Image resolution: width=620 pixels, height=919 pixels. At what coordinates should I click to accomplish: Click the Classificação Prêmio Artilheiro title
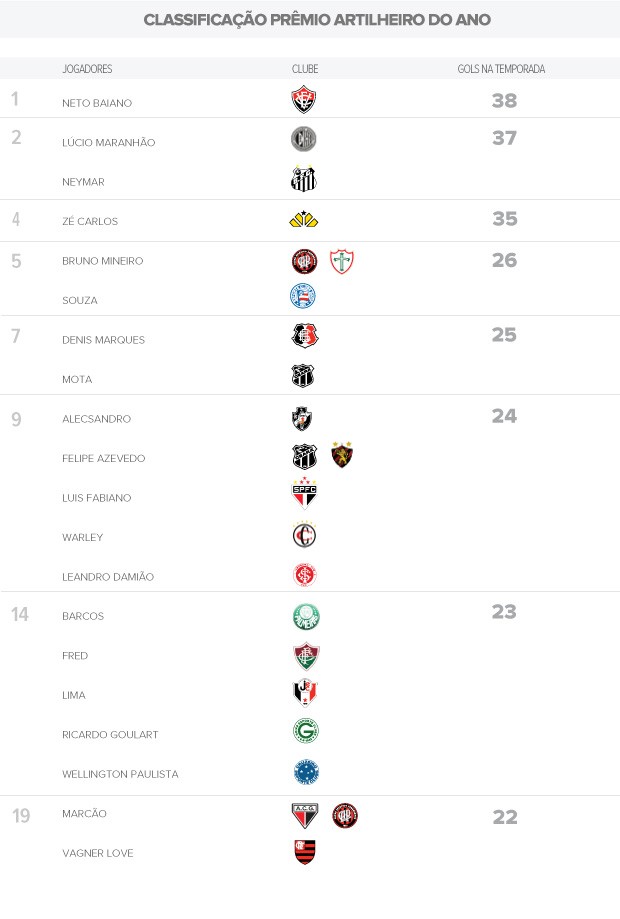pyautogui.click(x=317, y=20)
